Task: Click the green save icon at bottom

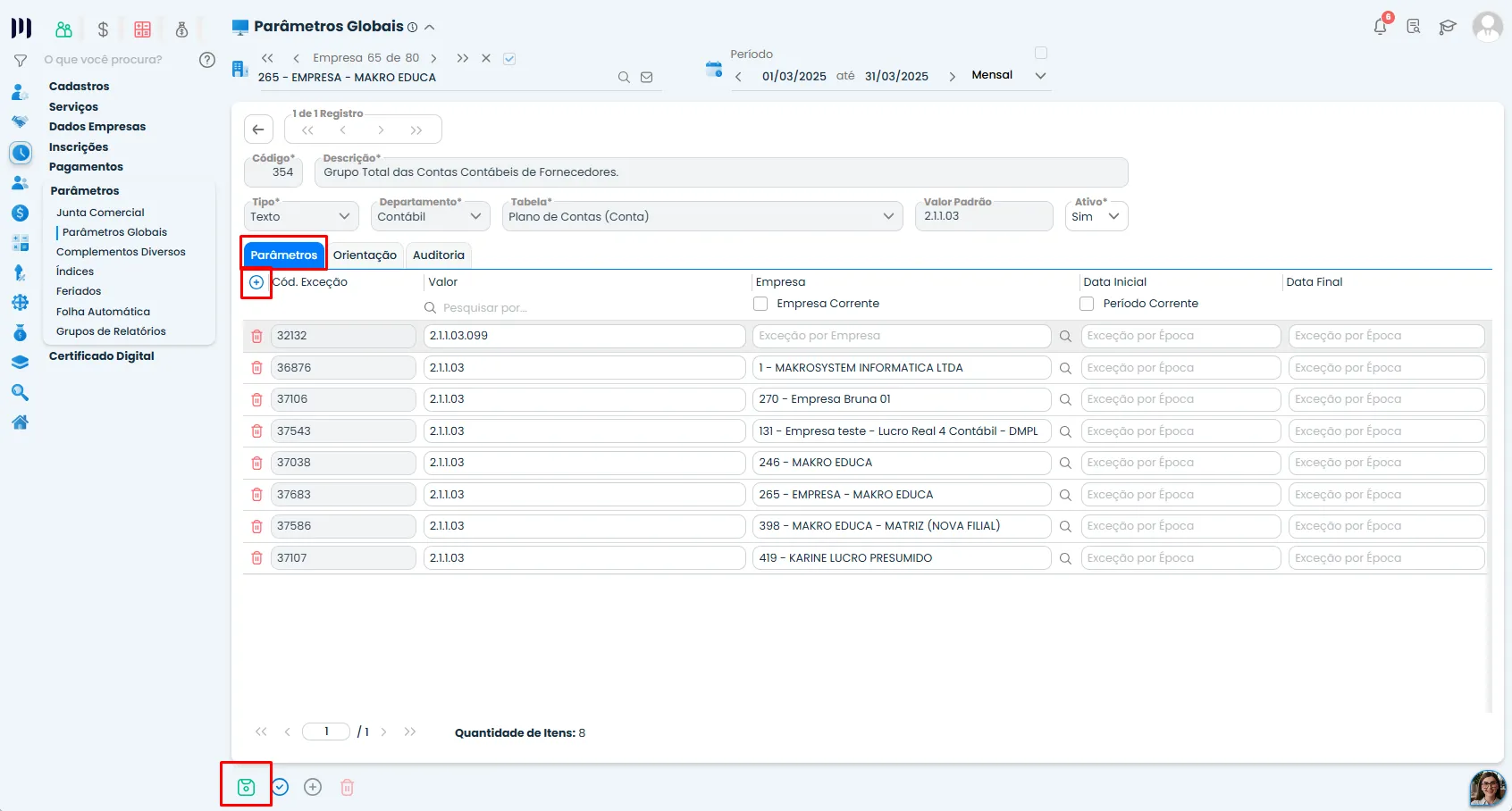Action: tap(246, 787)
